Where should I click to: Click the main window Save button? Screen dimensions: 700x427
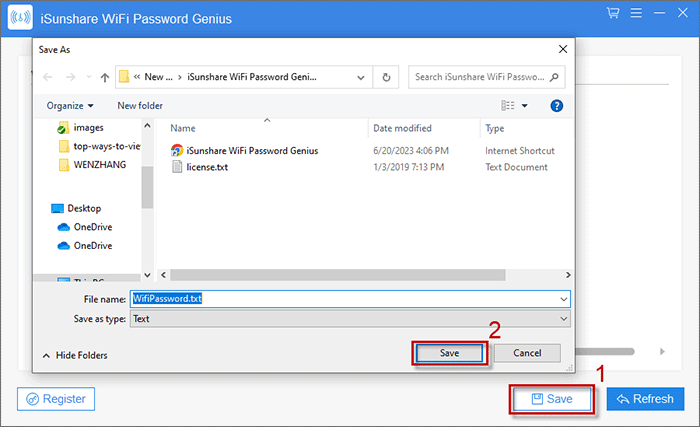pos(552,399)
